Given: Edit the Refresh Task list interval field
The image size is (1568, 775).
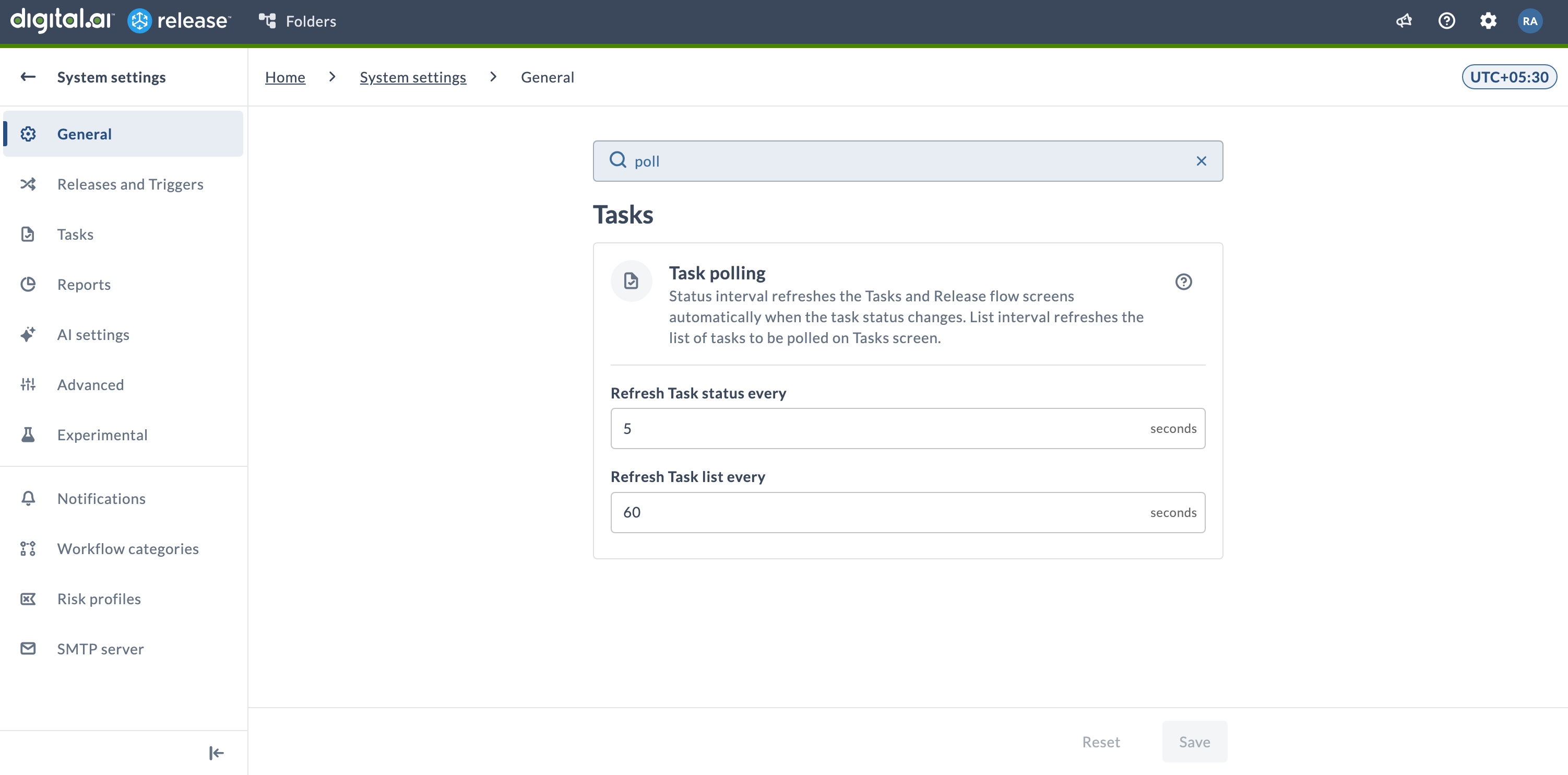Looking at the screenshot, I should click(908, 512).
